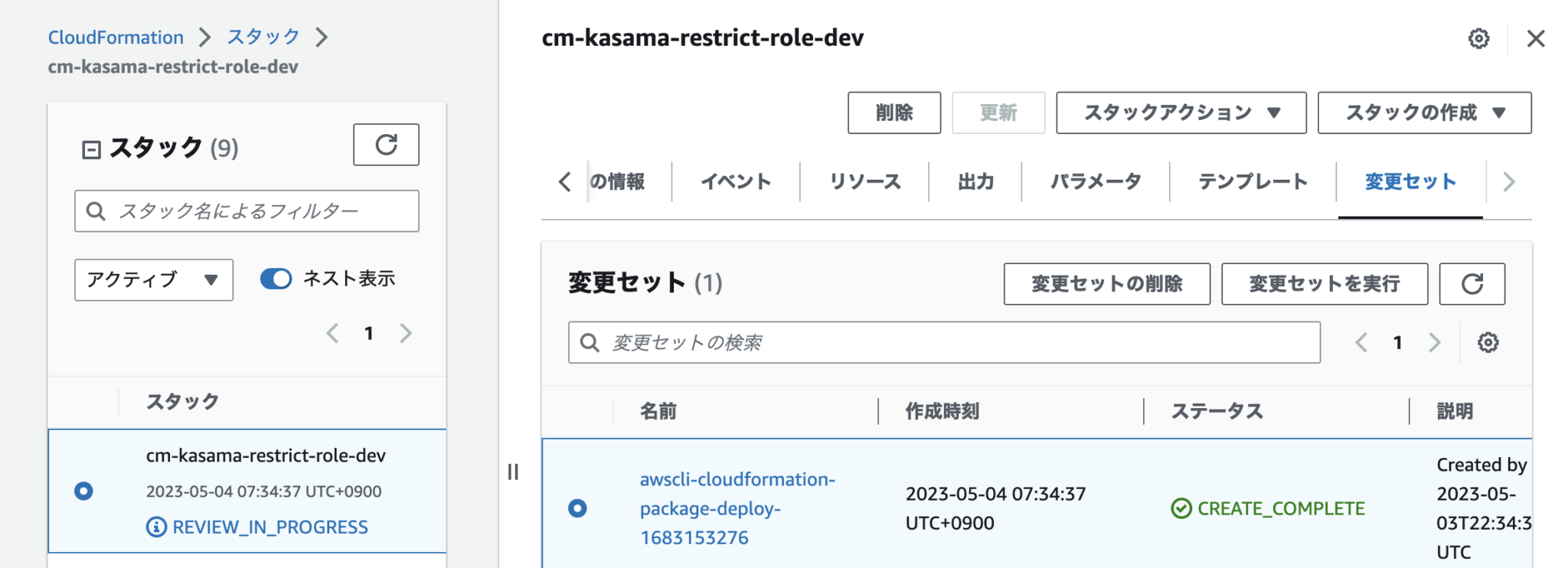This screenshot has height=568, width=1568.
Task: Click the left chevron in the tab bar
Action: point(564,182)
